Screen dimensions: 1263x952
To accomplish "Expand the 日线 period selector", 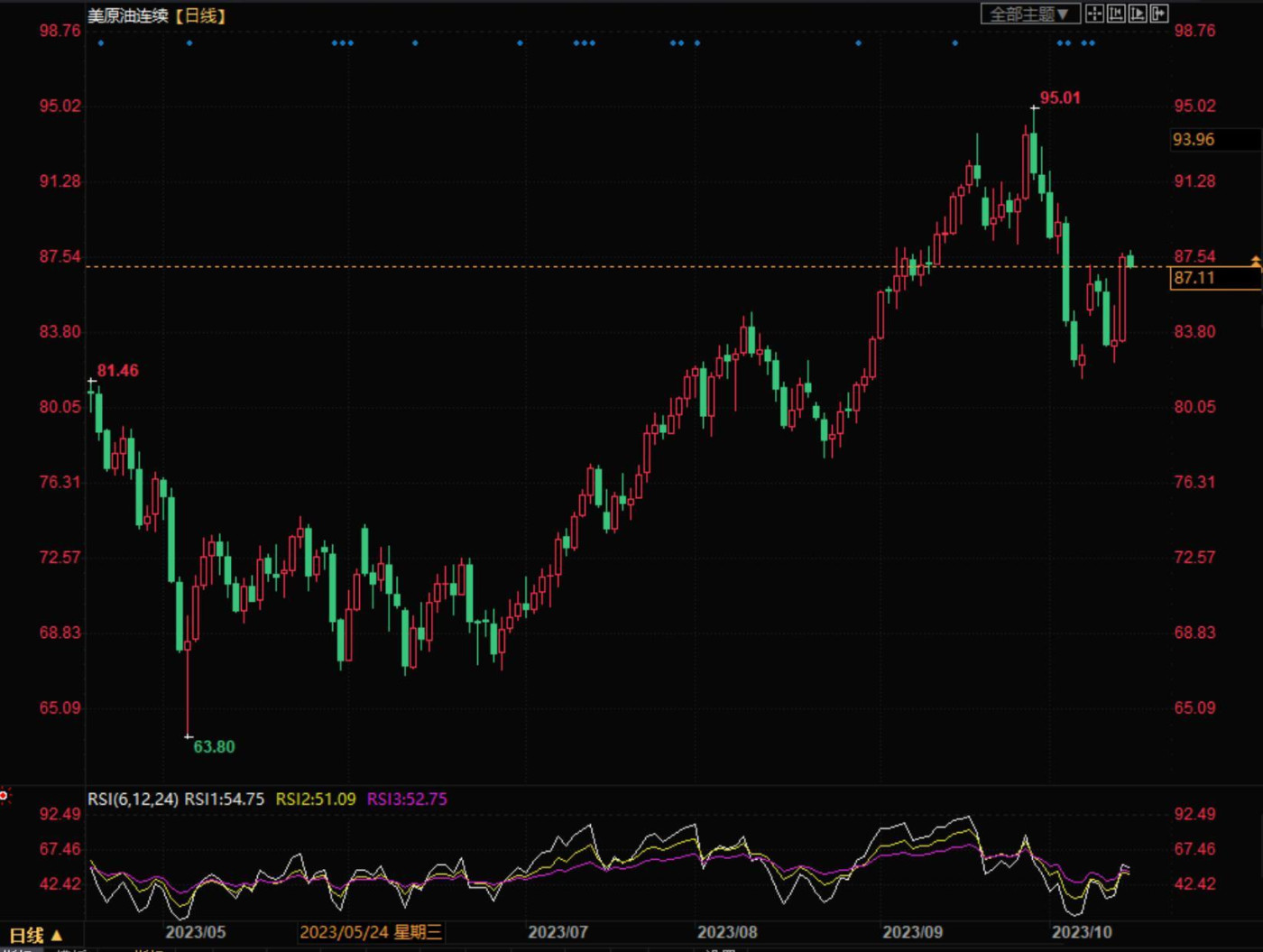I will pyautogui.click(x=35, y=936).
